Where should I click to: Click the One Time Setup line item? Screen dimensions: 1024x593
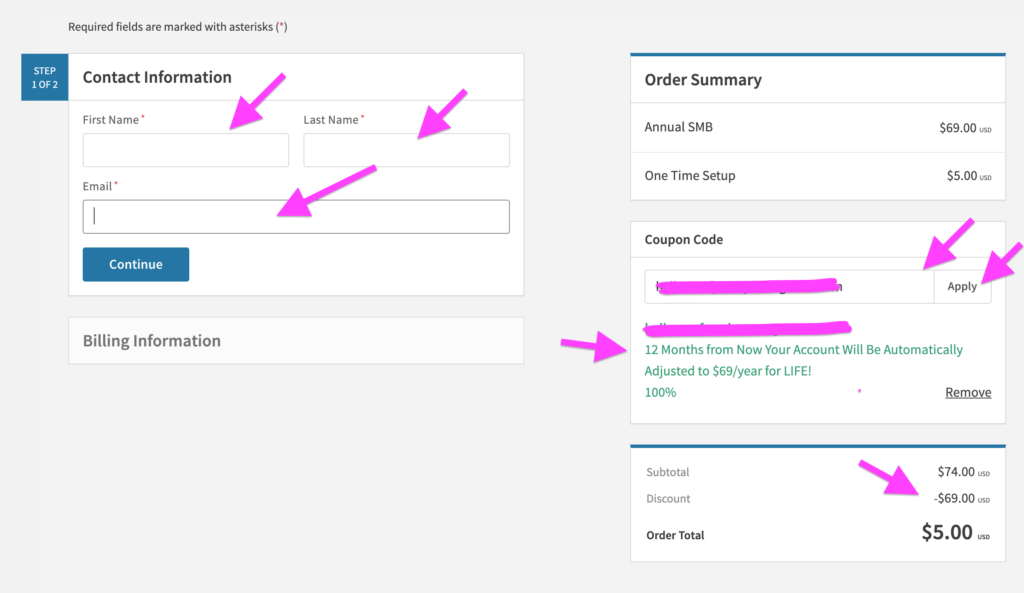818,176
